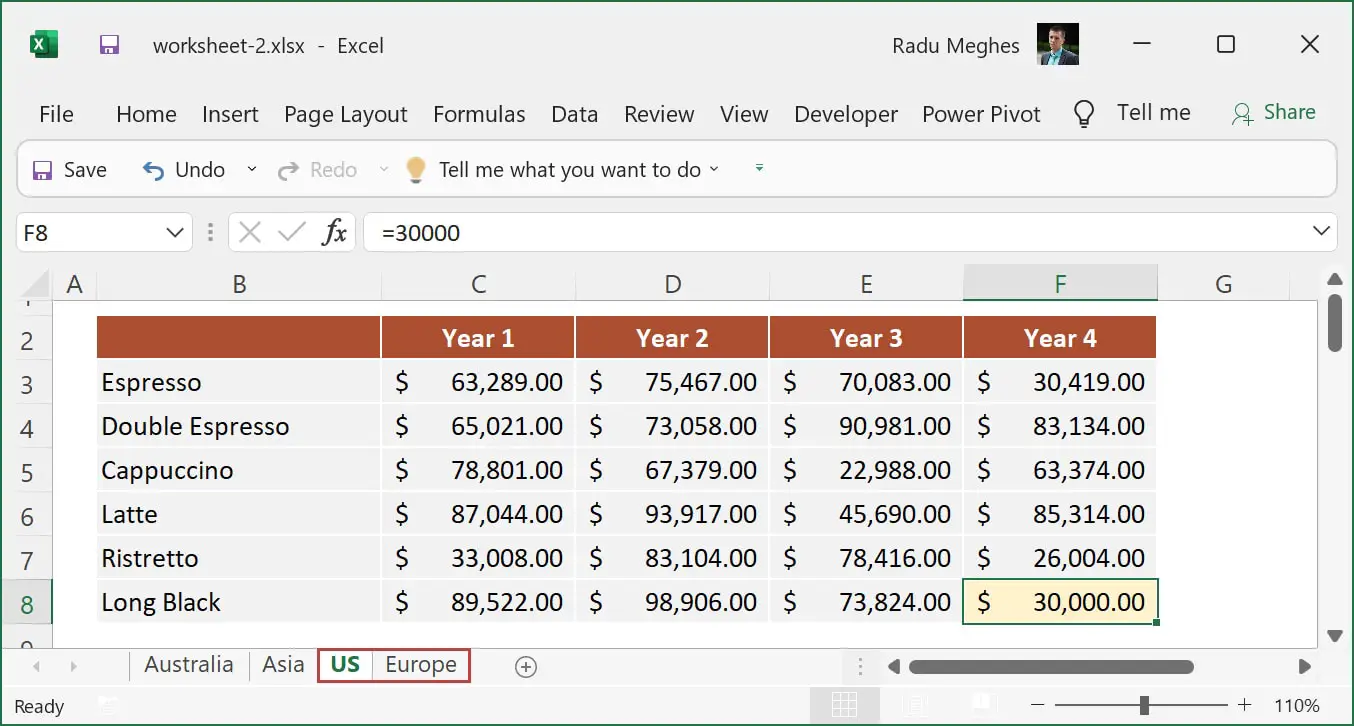
Task: Click the 110% zoom percentage button
Action: coord(1297,704)
